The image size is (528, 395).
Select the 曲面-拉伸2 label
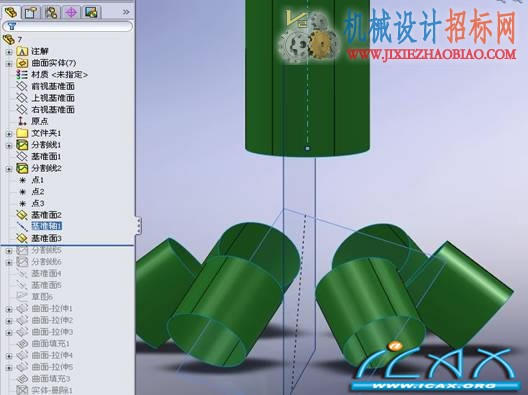[52, 320]
